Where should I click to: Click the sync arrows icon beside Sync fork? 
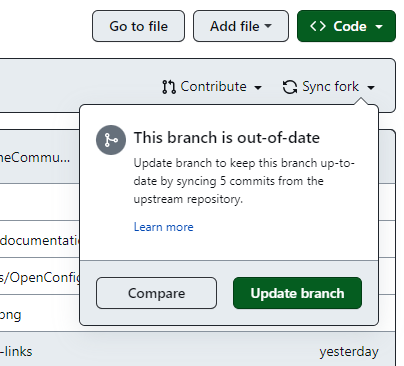[290, 87]
